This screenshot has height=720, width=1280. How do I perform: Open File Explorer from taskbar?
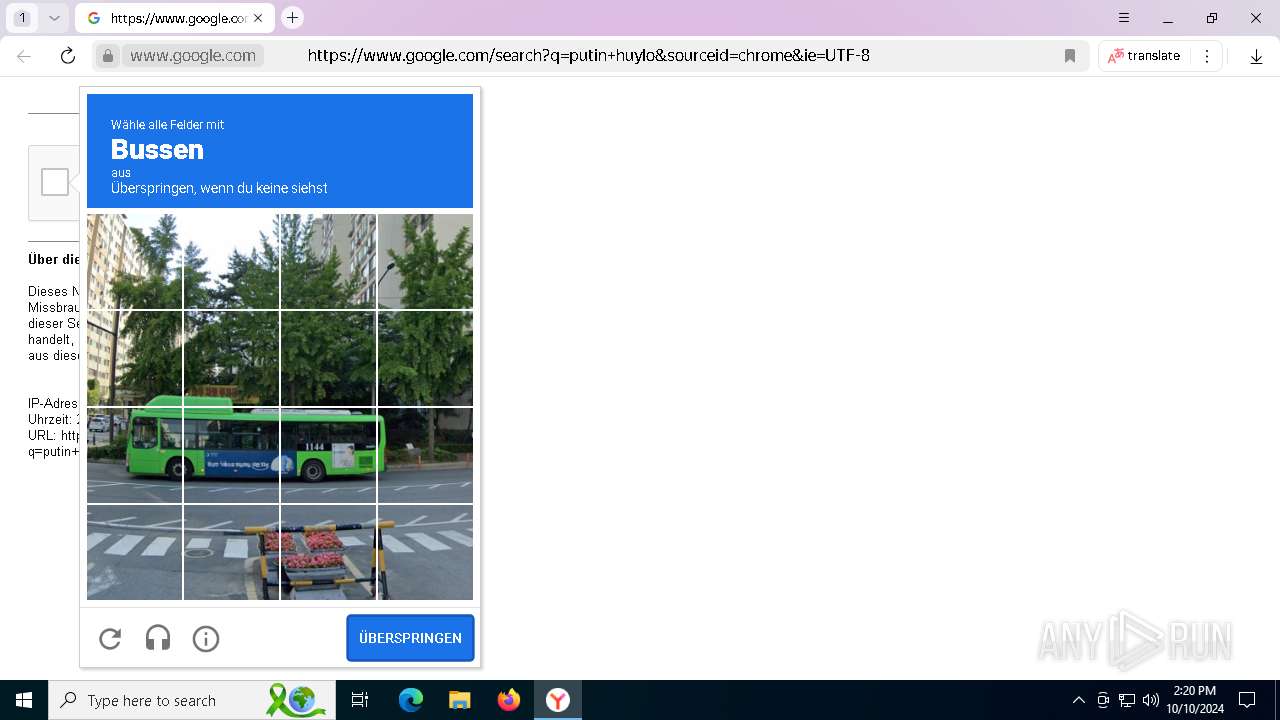pos(459,700)
